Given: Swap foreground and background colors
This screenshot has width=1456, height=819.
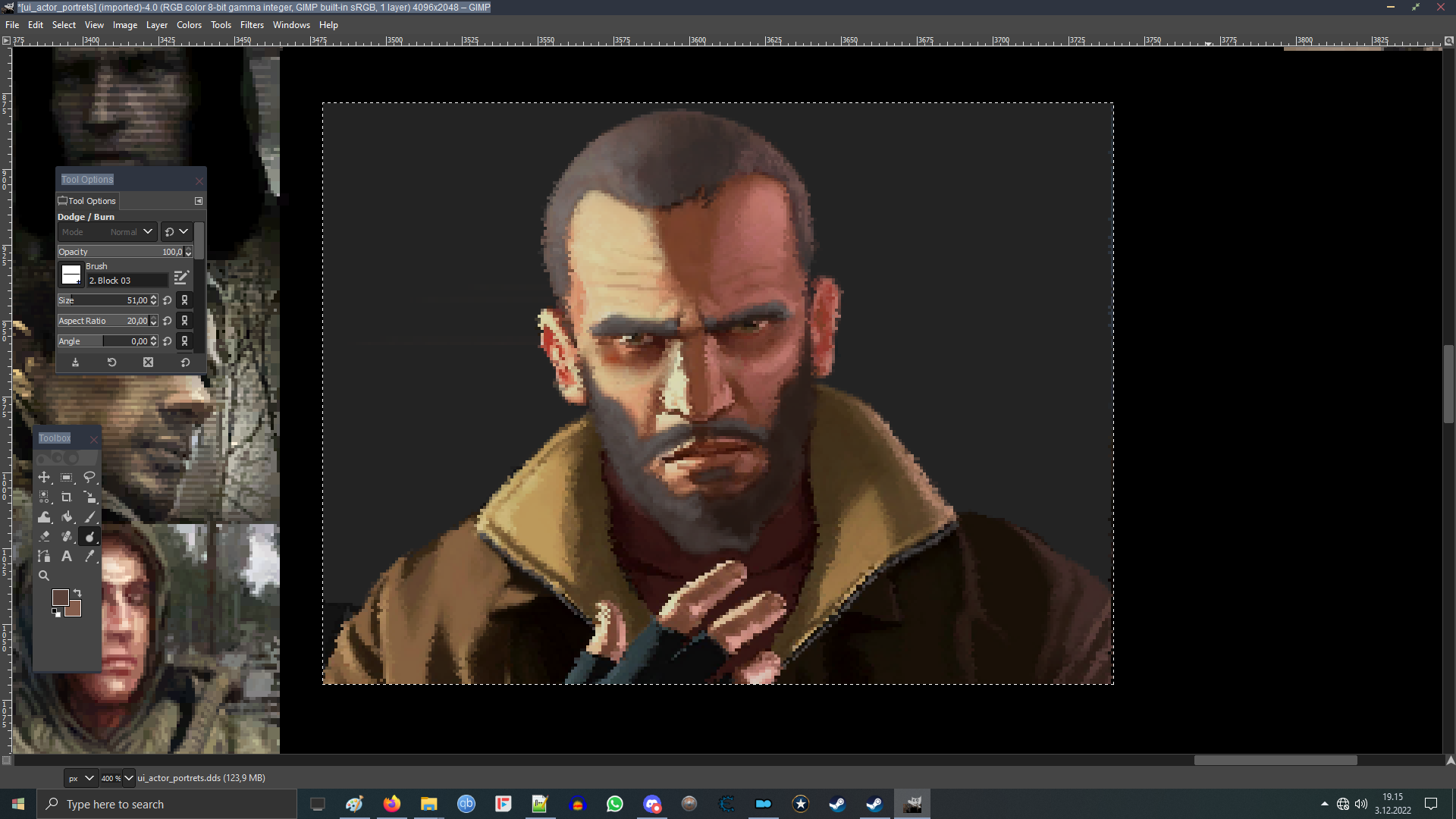Looking at the screenshot, I should [x=77, y=593].
